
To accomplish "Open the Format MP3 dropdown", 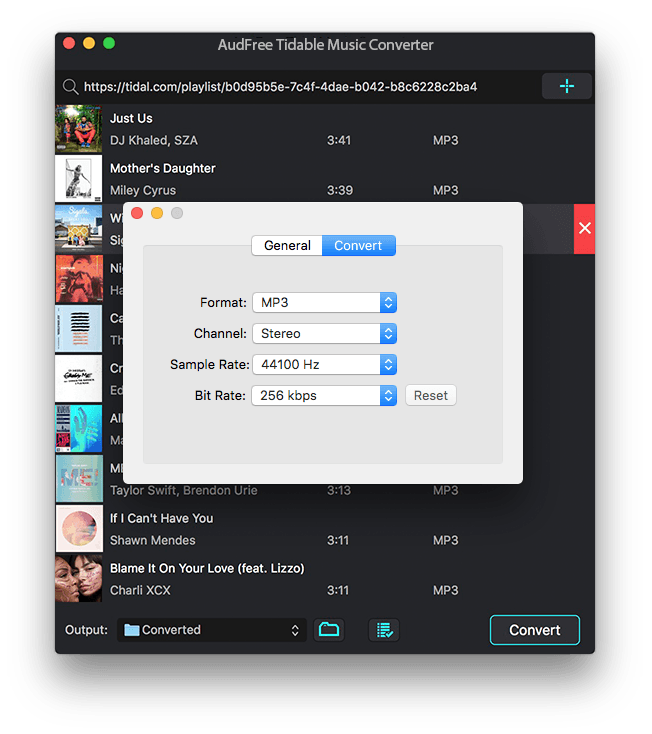I will 324,302.
